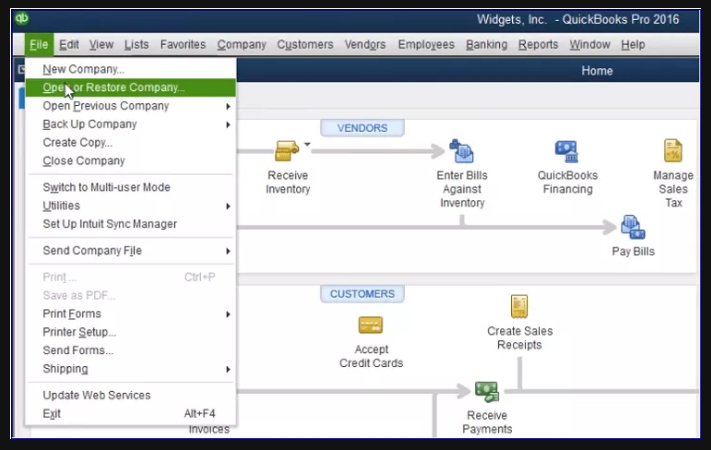Open the View menu
The width and height of the screenshot is (711, 450).
(101, 44)
